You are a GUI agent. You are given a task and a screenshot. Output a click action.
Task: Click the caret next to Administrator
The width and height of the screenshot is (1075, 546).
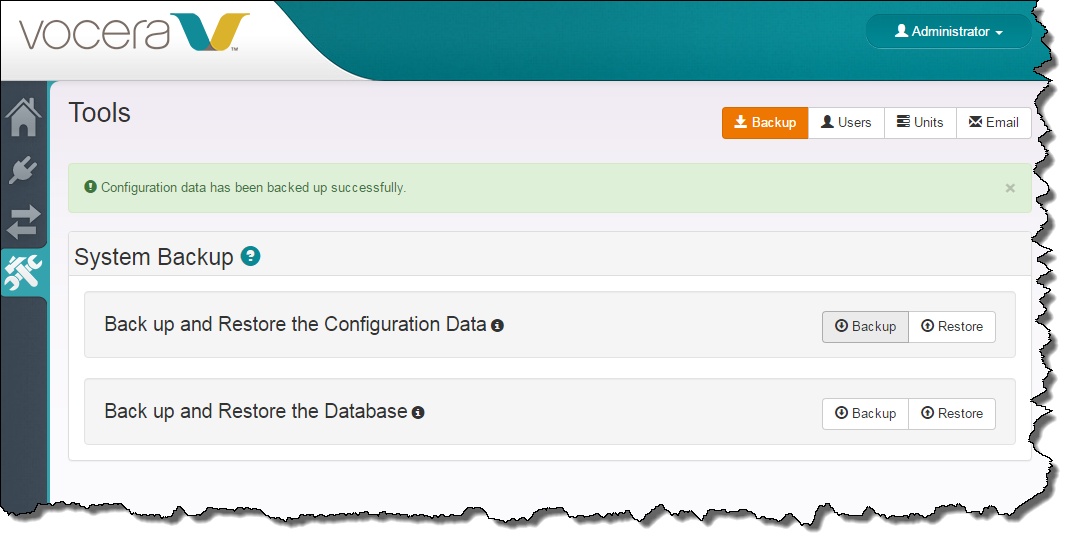[x=999, y=33]
